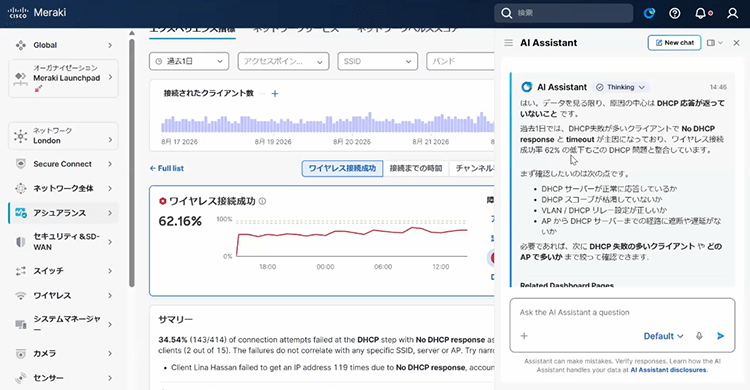
Task: Open the カメラ menu item
Action: coord(63,354)
